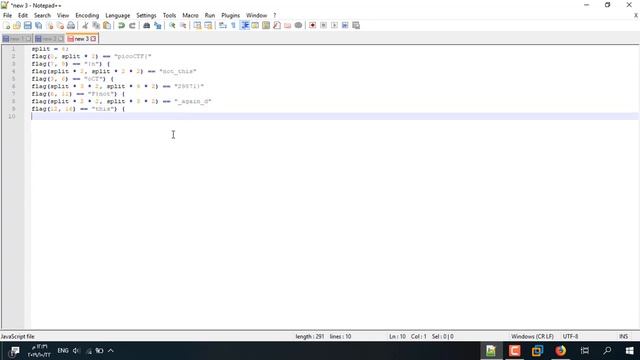This screenshot has height=360, width=640.
Task: Open the Macro menu
Action: click(x=190, y=16)
